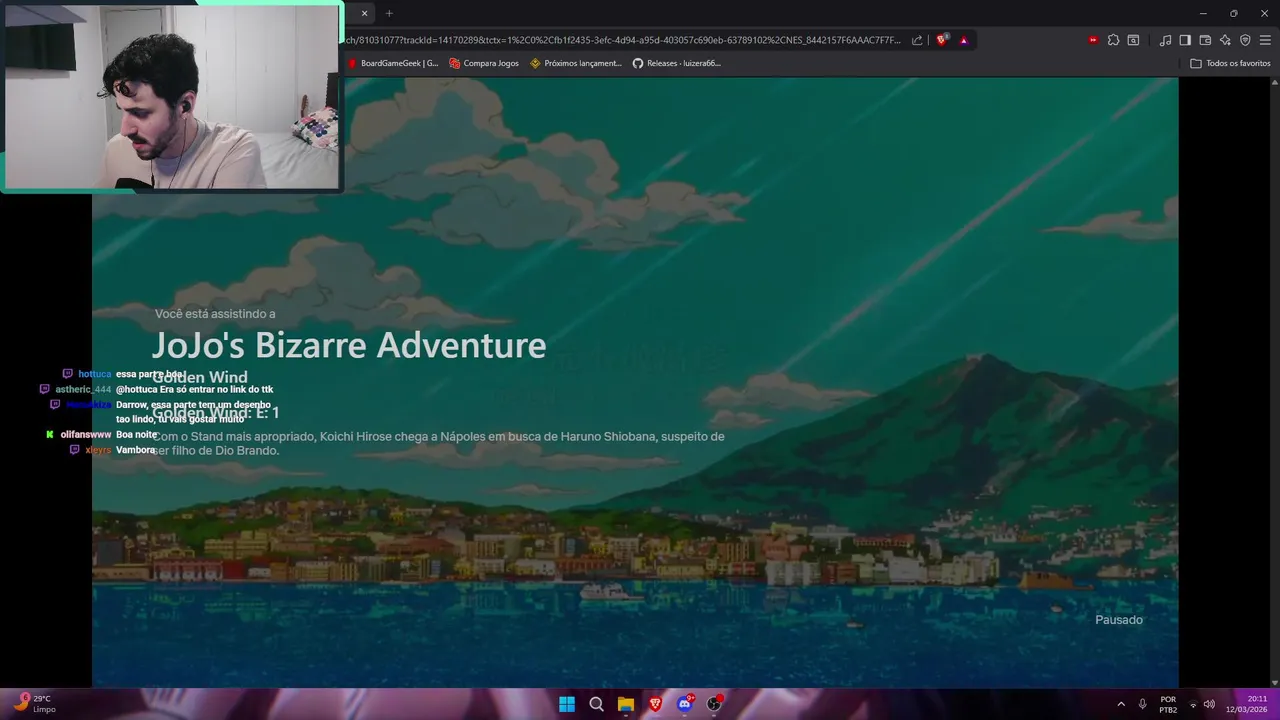The height and width of the screenshot is (720, 1280).
Task: Open Brave Rewards triangle icon
Action: click(x=964, y=40)
